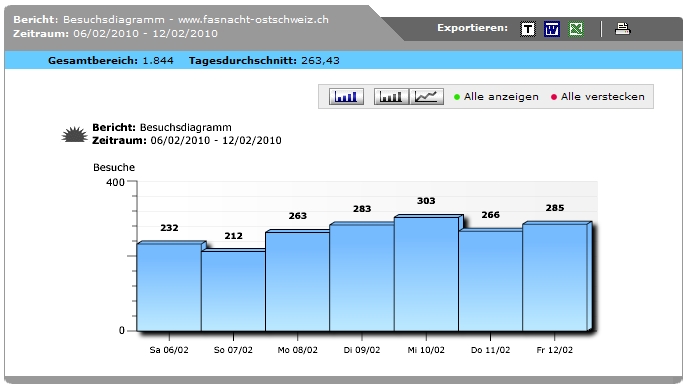Click the Exportieren: label
The height and width of the screenshot is (387, 687).
point(472,28)
